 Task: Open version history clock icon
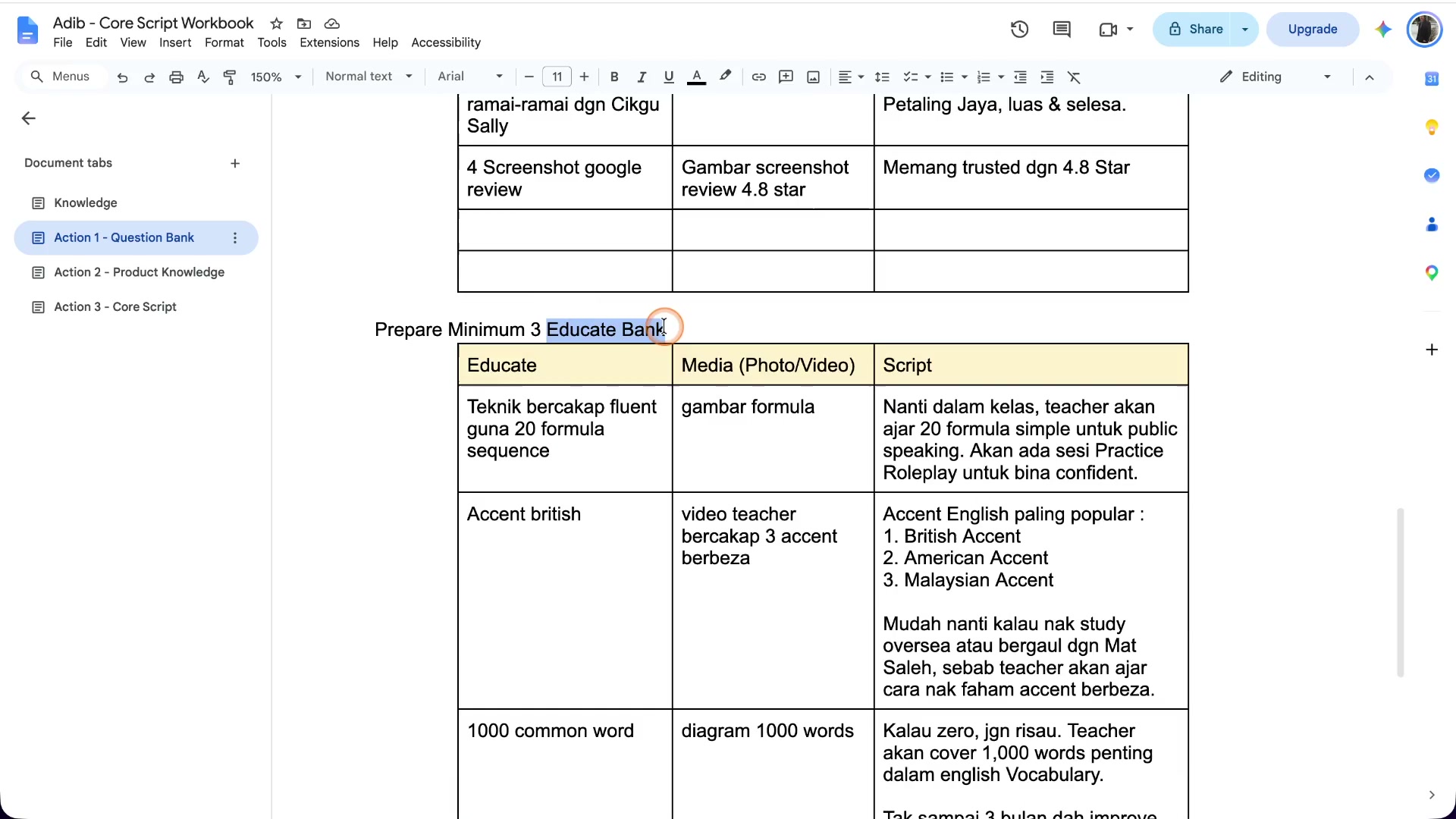[1019, 30]
